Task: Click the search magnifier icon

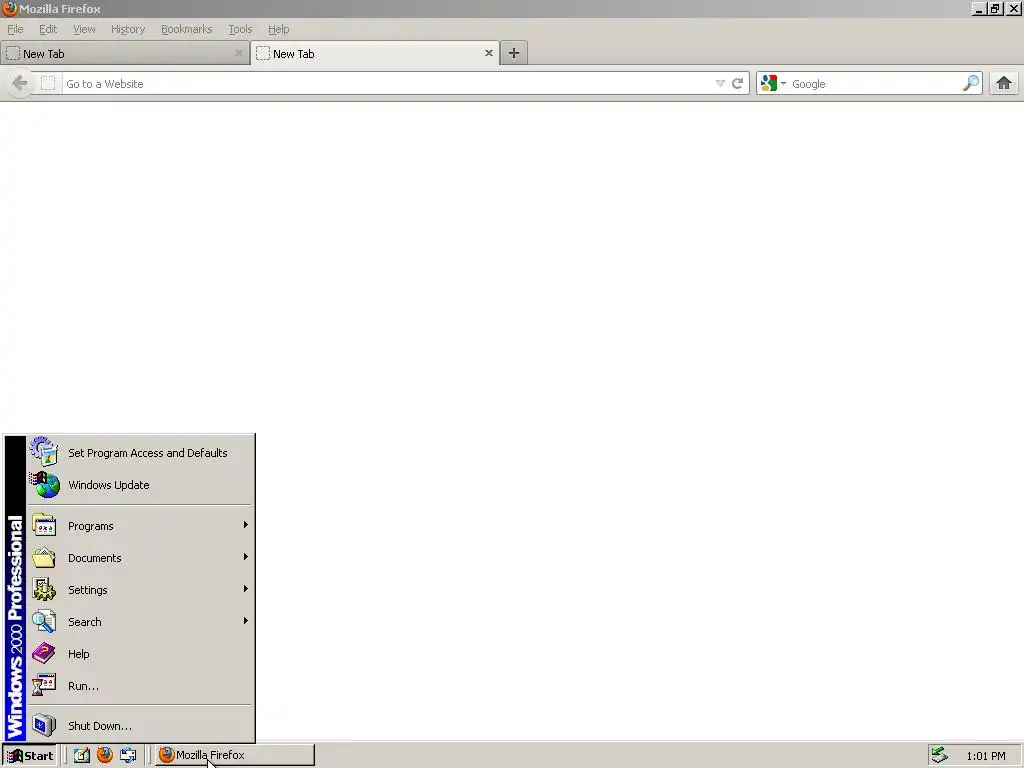Action: coord(971,84)
